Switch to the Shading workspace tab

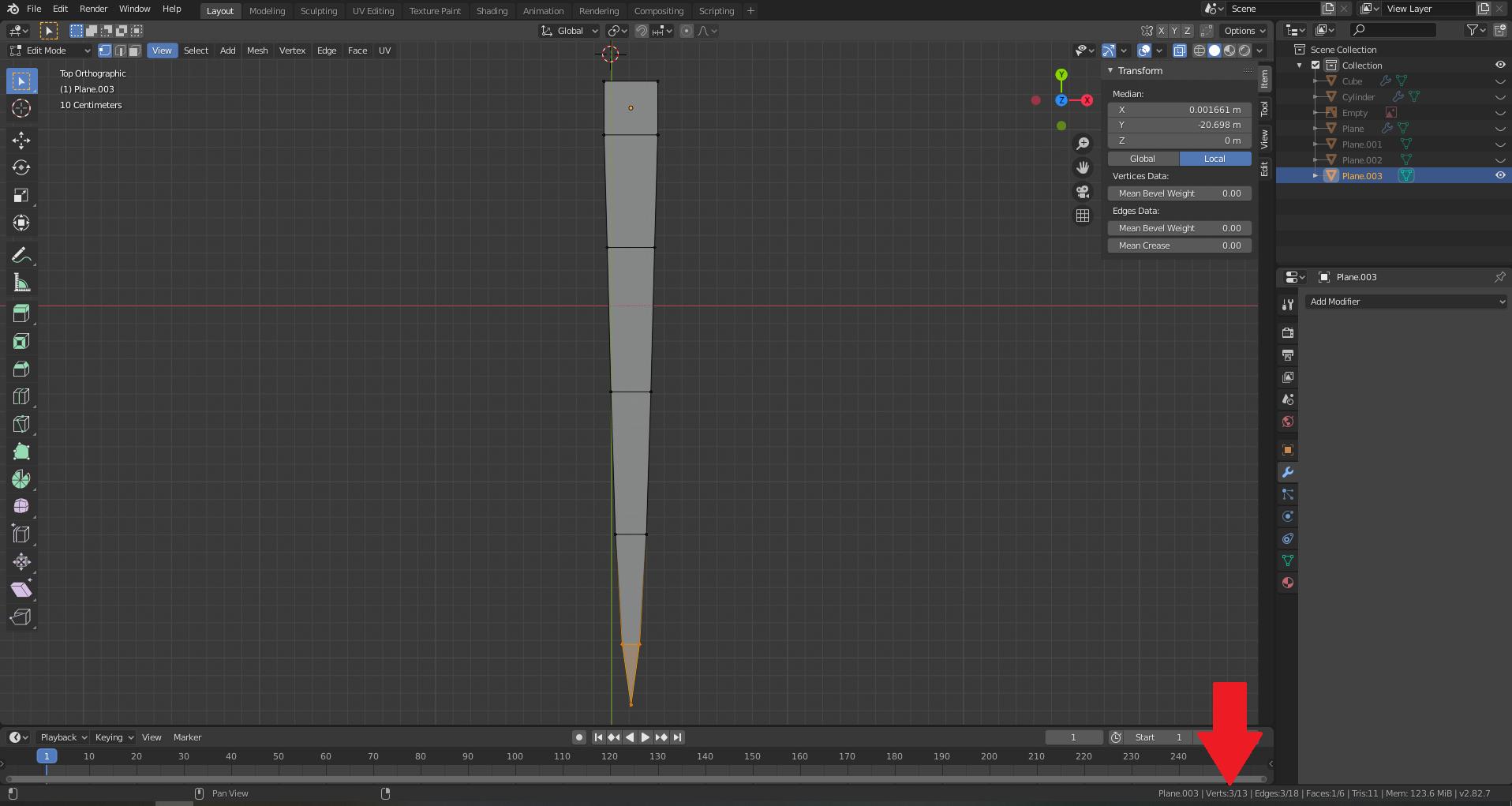click(x=492, y=10)
